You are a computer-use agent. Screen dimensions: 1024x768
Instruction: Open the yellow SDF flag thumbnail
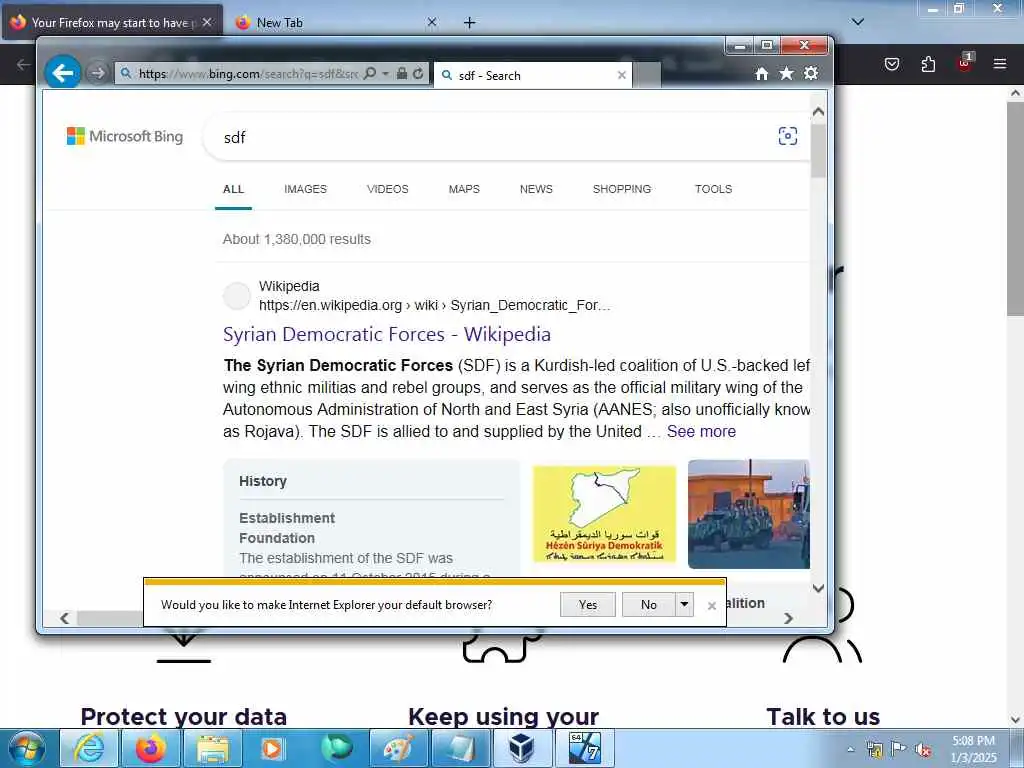pos(605,514)
